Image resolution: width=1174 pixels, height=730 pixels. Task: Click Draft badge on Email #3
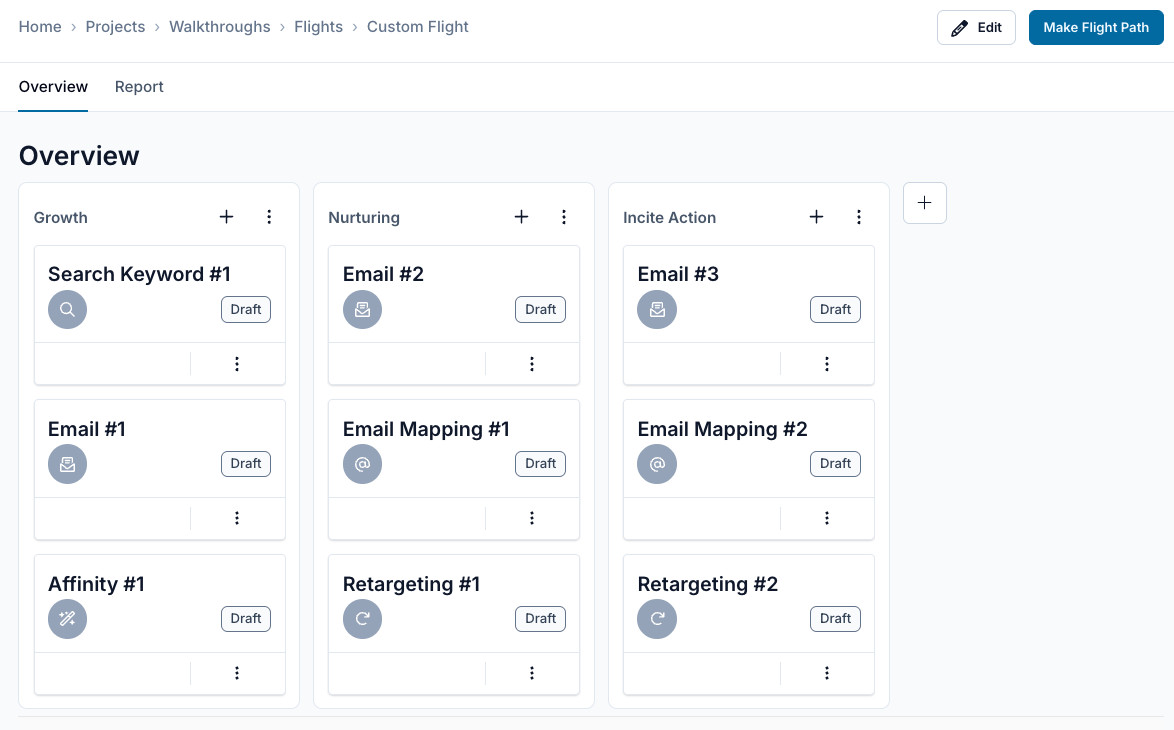pyautogui.click(x=836, y=309)
